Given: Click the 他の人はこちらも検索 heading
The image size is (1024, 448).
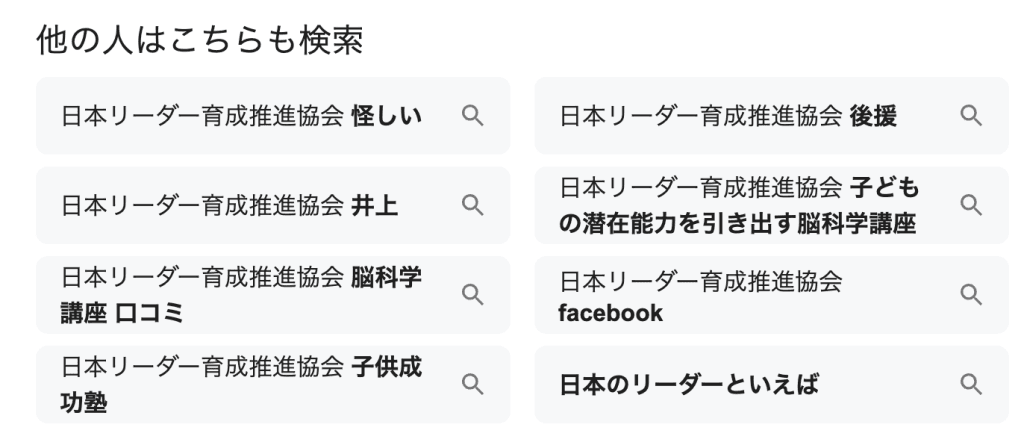Looking at the screenshot, I should 199,40.
